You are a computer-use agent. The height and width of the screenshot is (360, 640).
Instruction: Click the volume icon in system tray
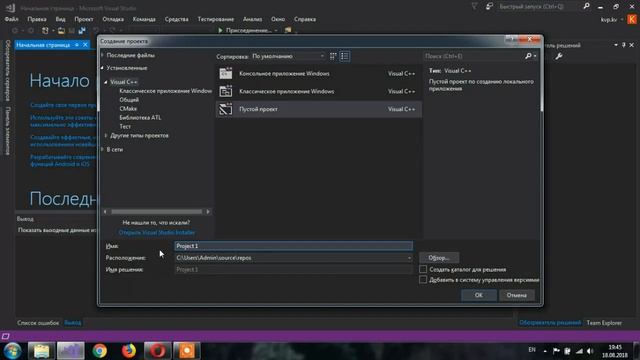(x=590, y=351)
